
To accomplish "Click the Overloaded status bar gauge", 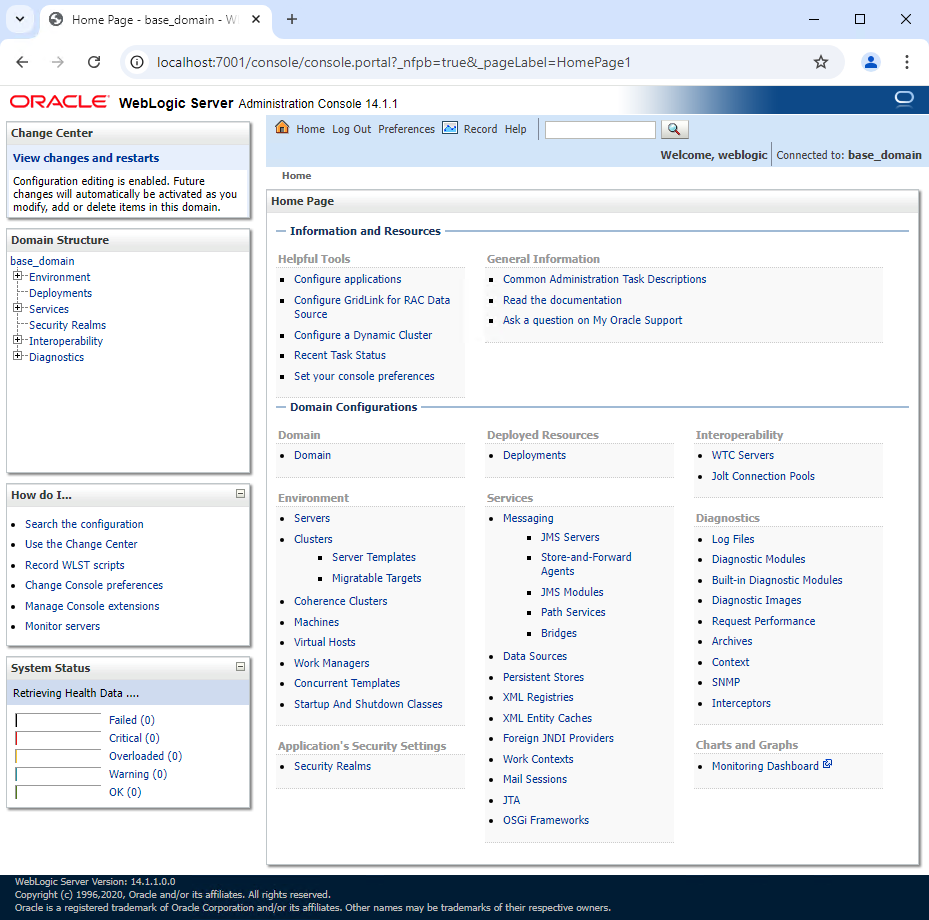I will (x=58, y=756).
